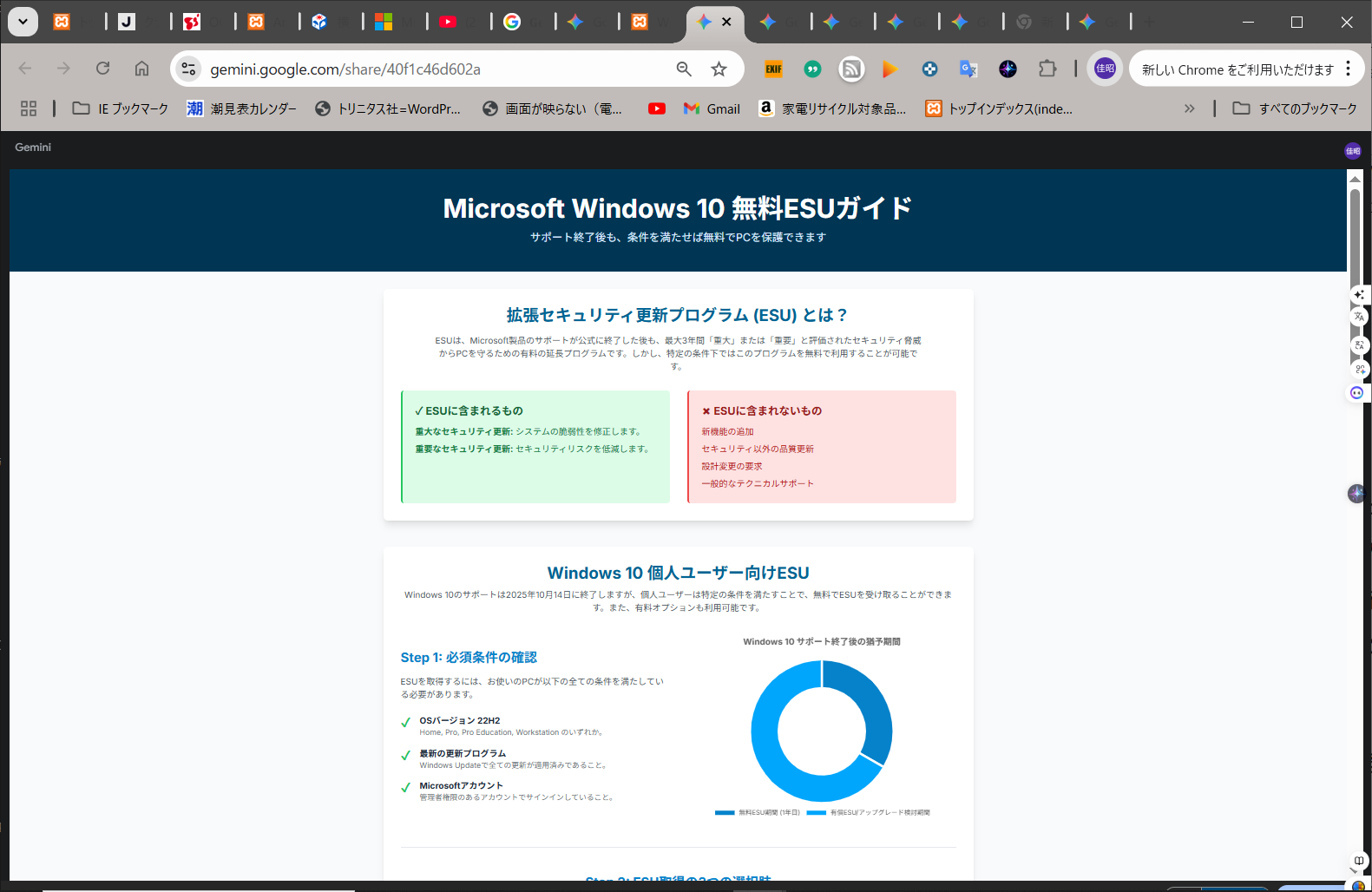Open the Chrome profile avatar

pyautogui.click(x=1105, y=69)
